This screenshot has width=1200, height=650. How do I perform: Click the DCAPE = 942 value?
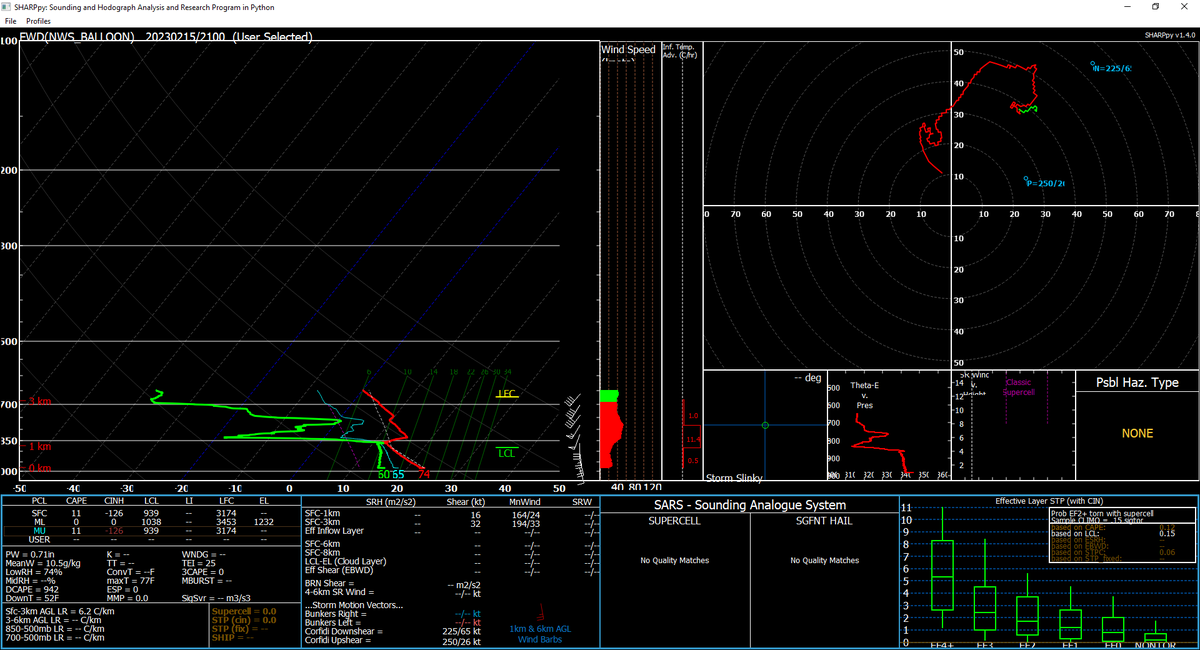32,589
